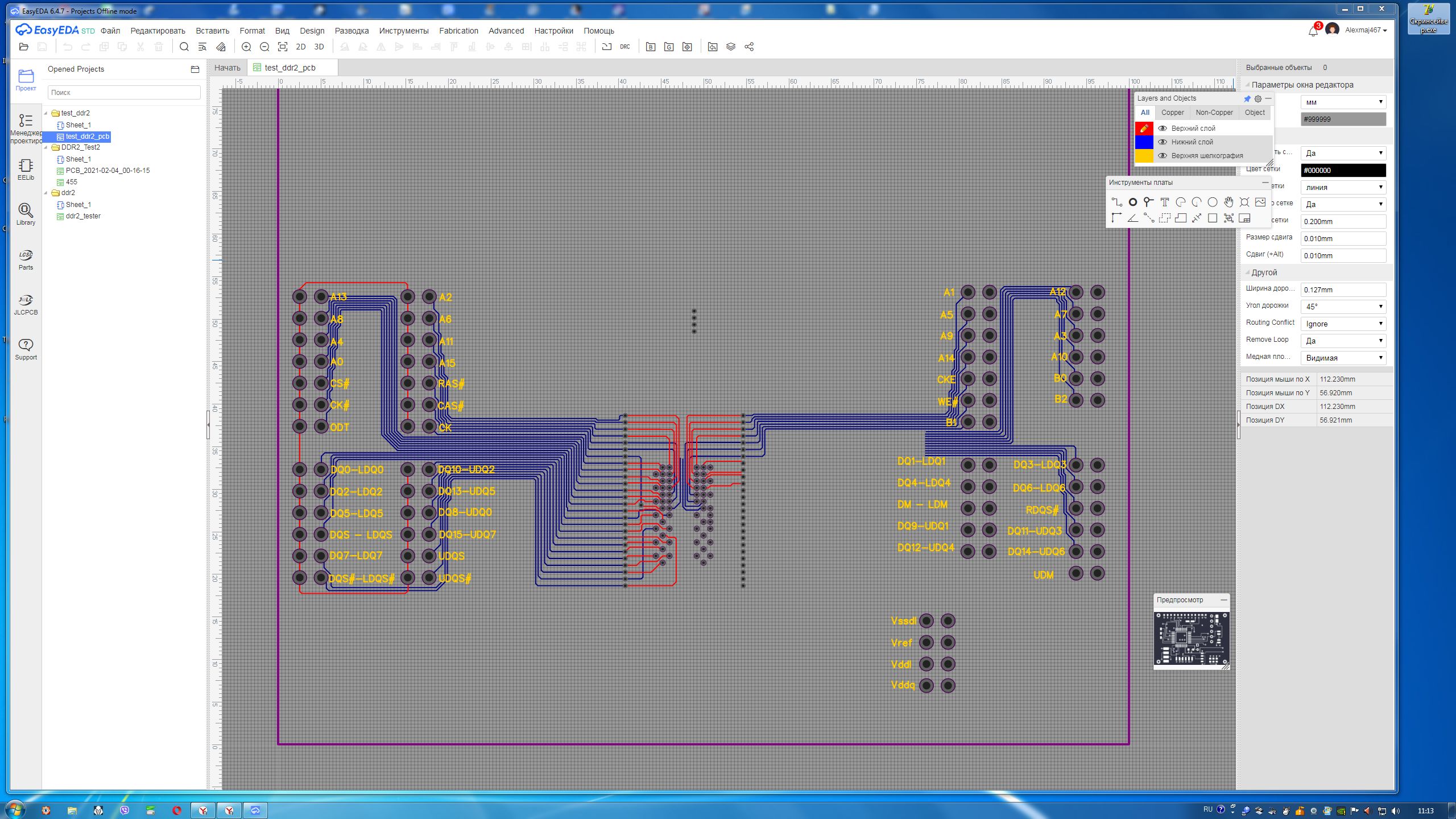Select the Track routing tool
This screenshot has height=819, width=1456.
[1116, 202]
